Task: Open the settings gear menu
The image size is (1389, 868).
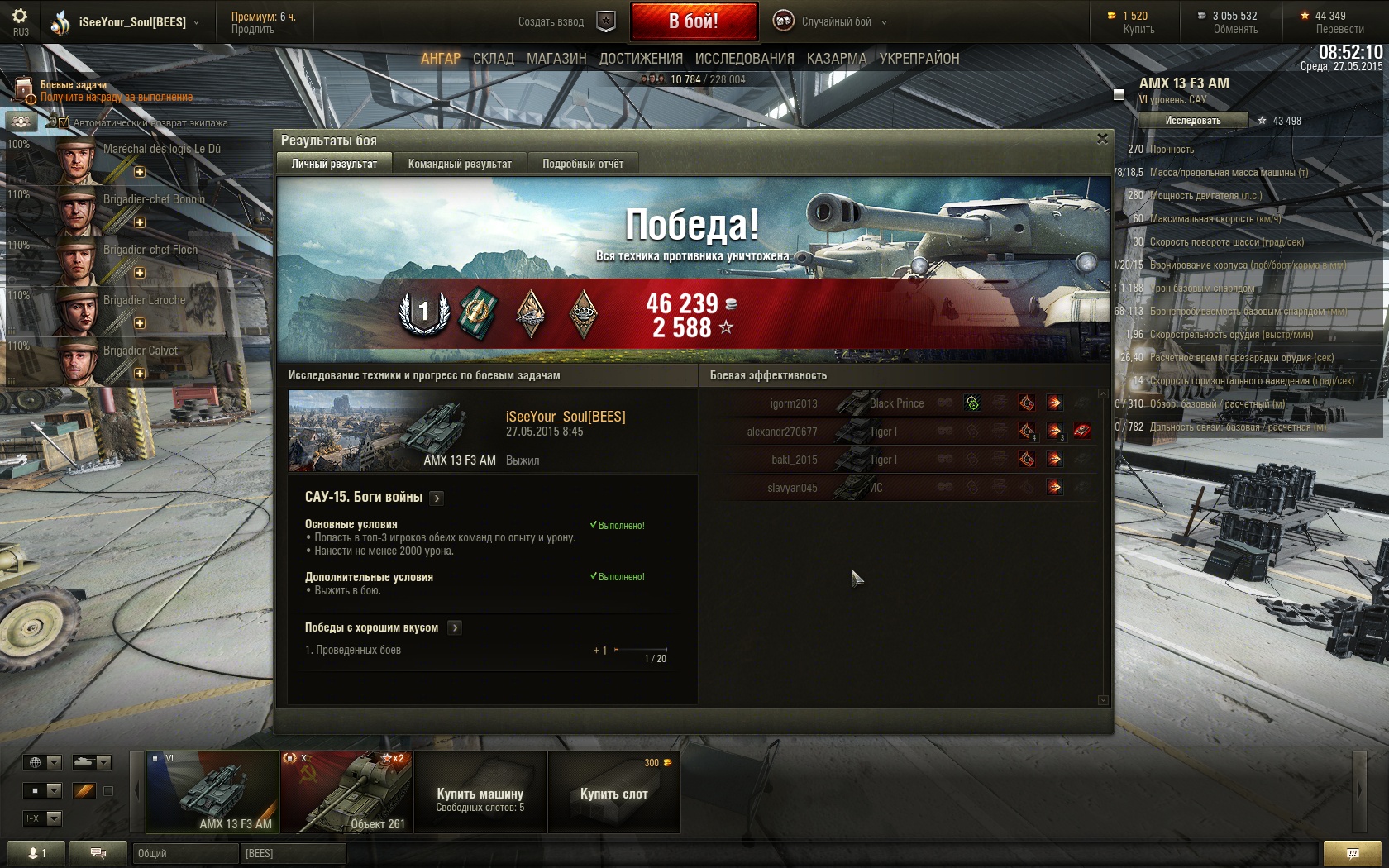Action: pyautogui.click(x=20, y=16)
